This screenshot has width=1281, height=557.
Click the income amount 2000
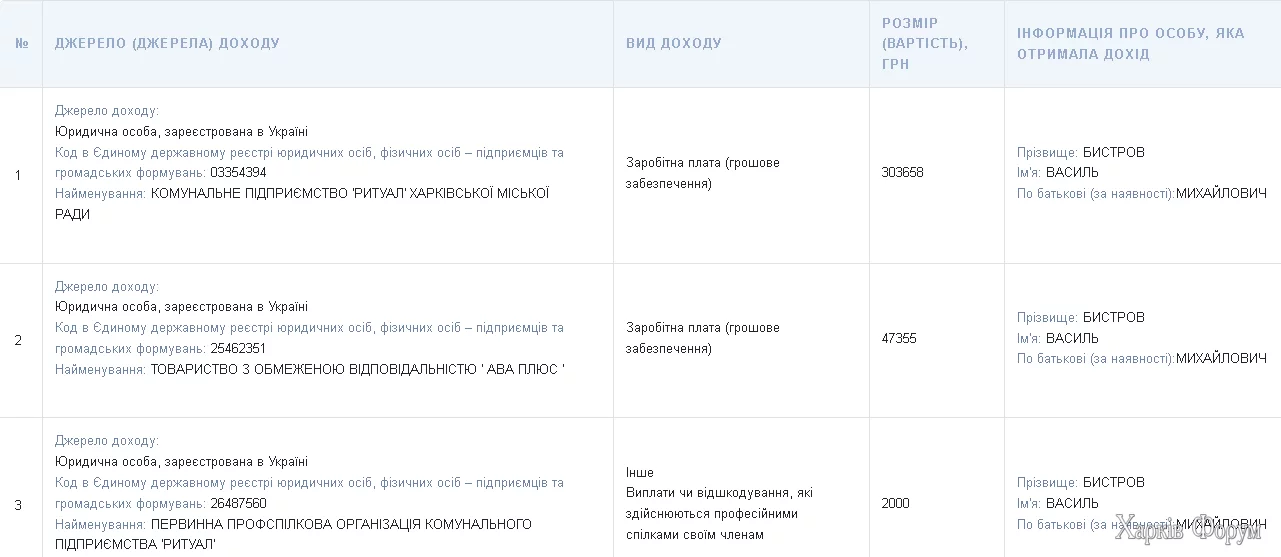(895, 503)
